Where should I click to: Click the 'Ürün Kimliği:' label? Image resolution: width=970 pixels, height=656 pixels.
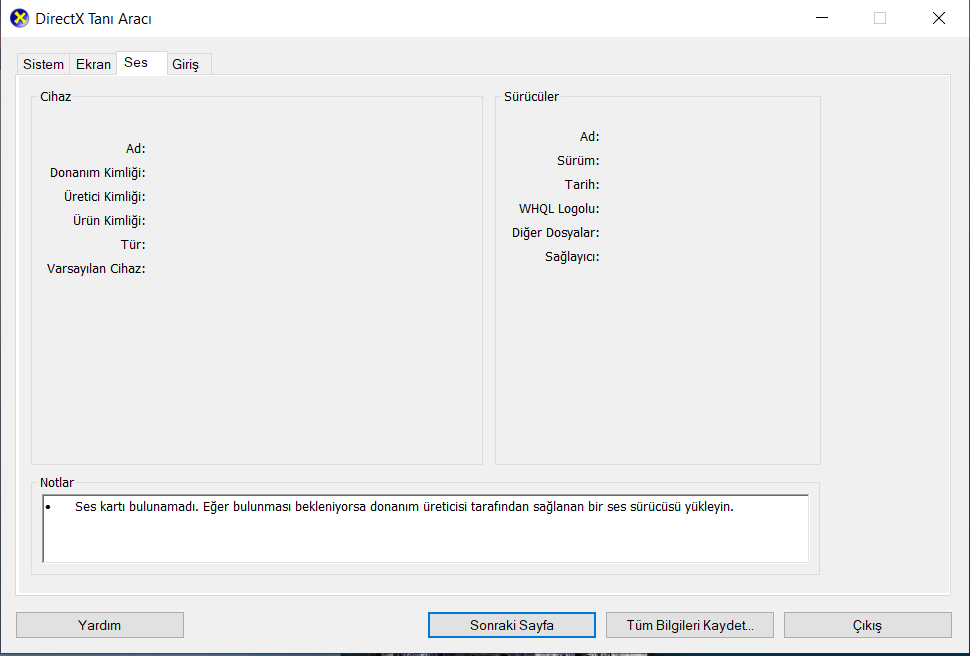(109, 221)
